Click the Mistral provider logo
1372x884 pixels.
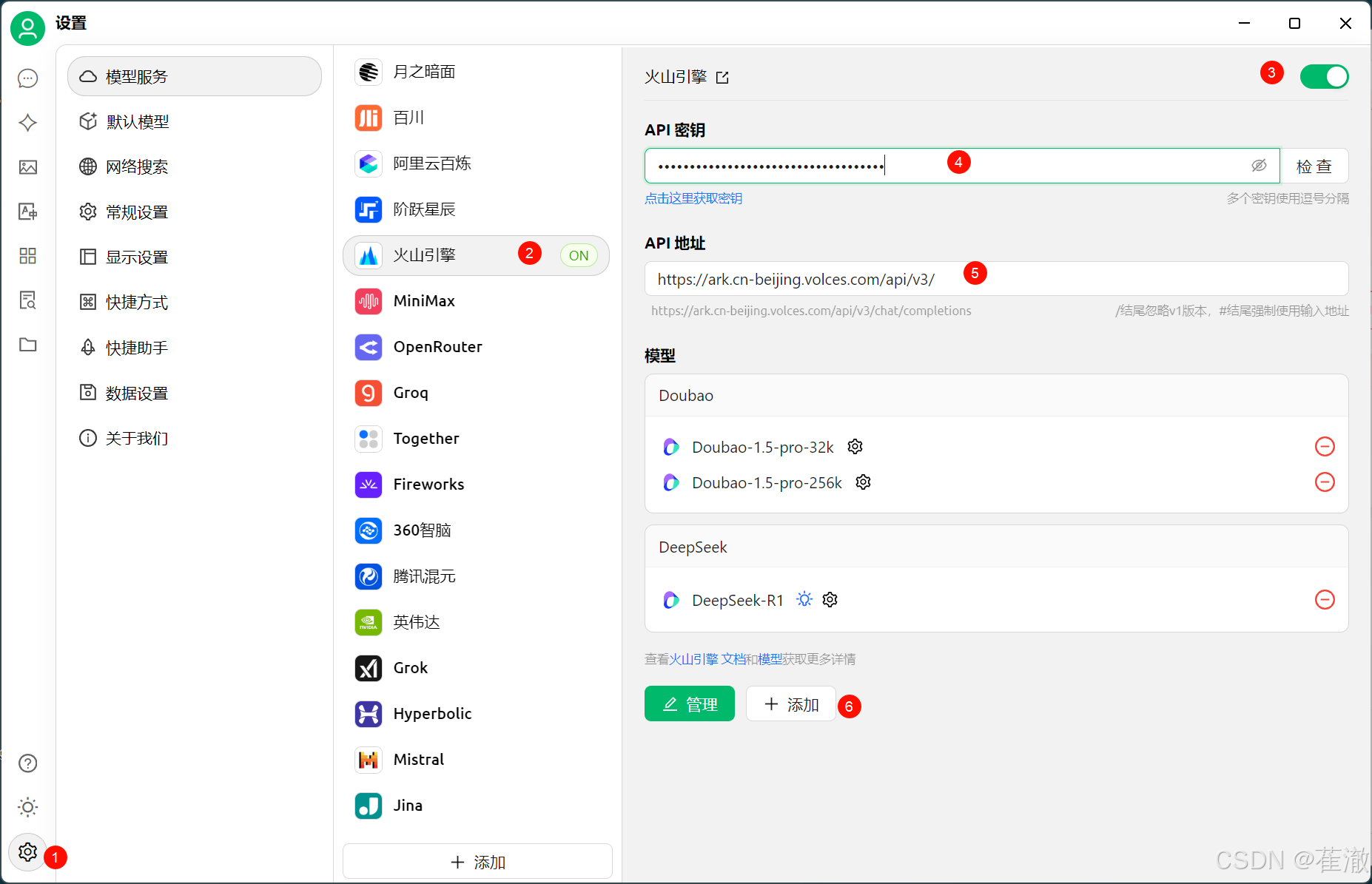point(369,760)
